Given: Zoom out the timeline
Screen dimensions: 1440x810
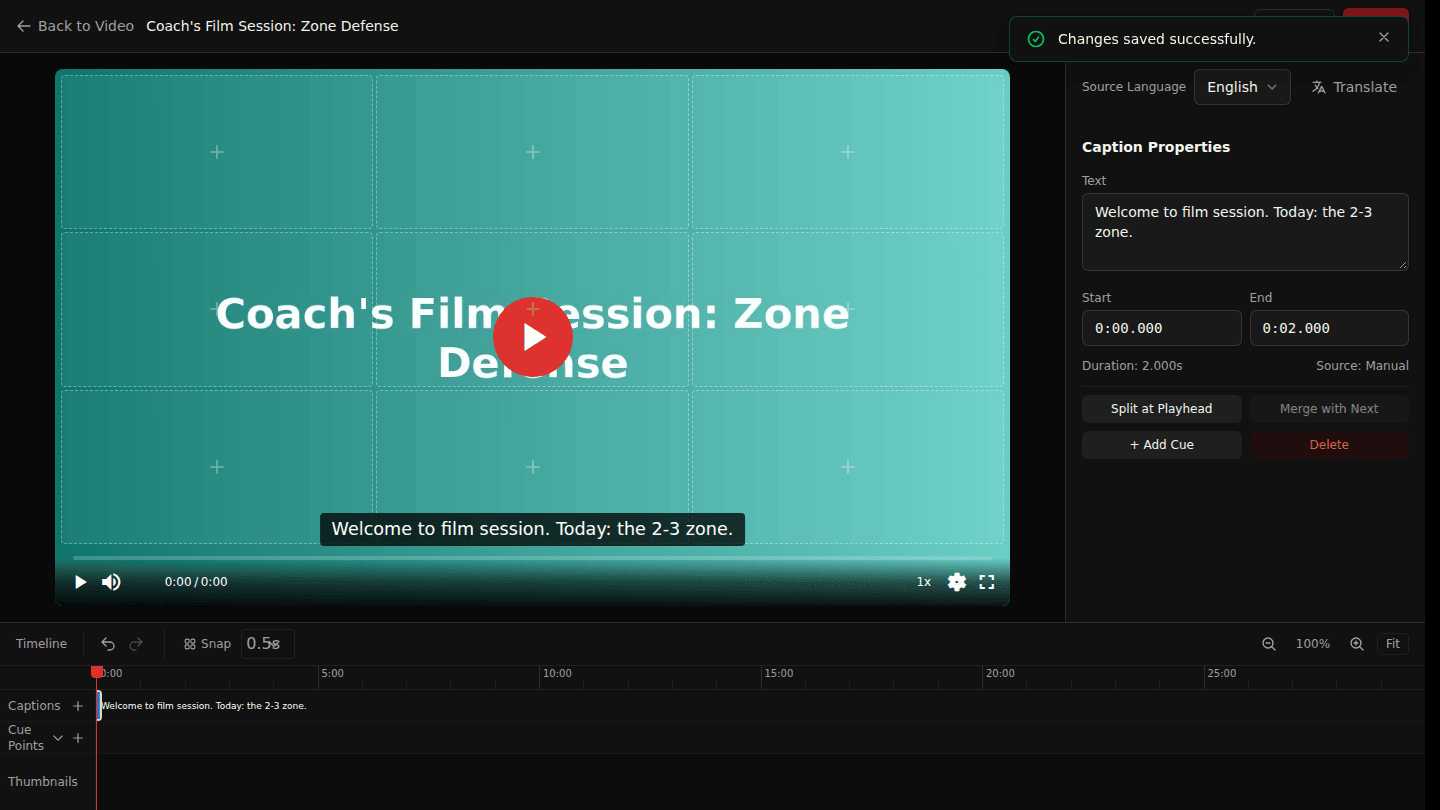Looking at the screenshot, I should [1269, 644].
